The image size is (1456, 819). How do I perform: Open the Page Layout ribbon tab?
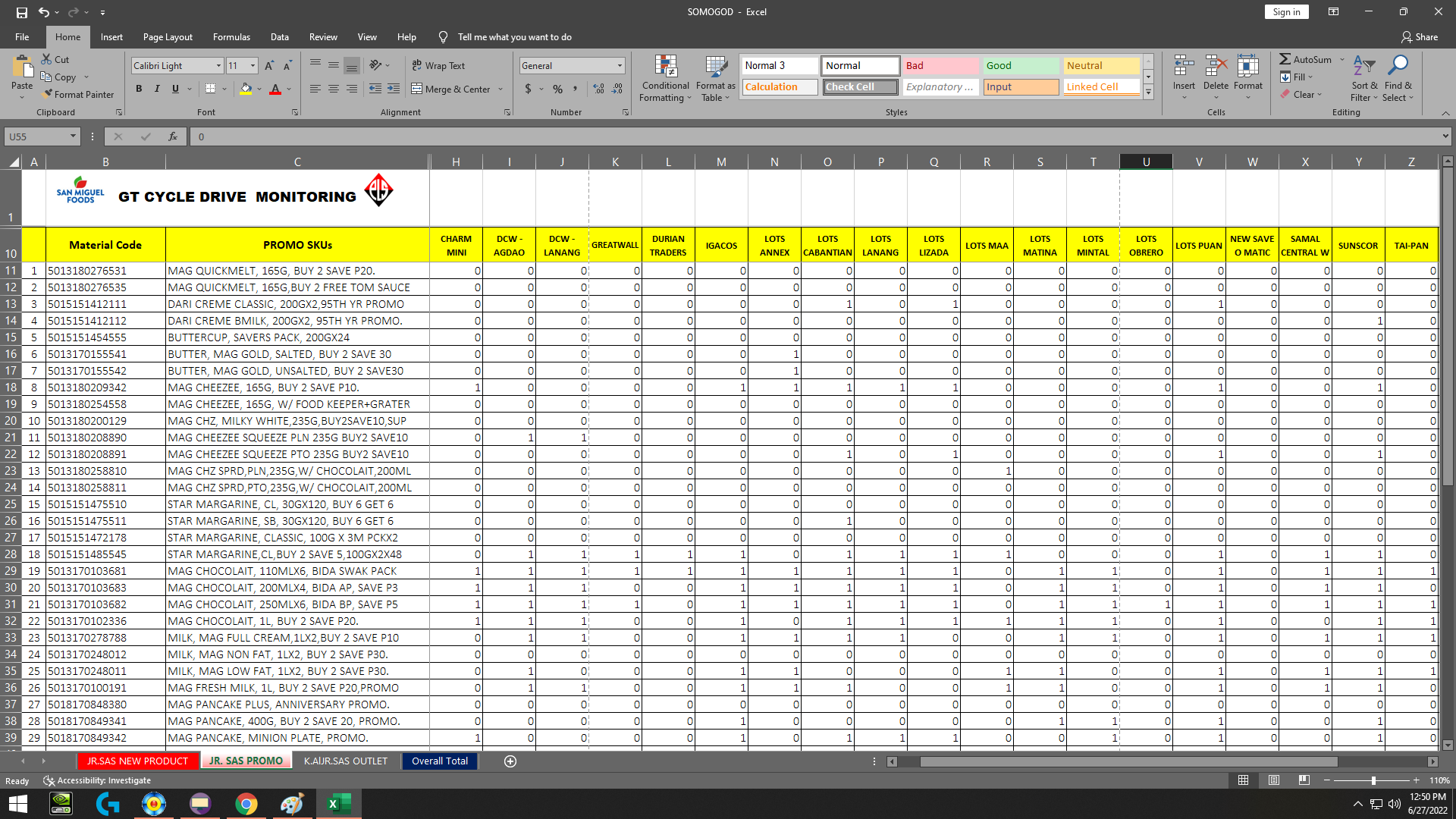click(168, 36)
